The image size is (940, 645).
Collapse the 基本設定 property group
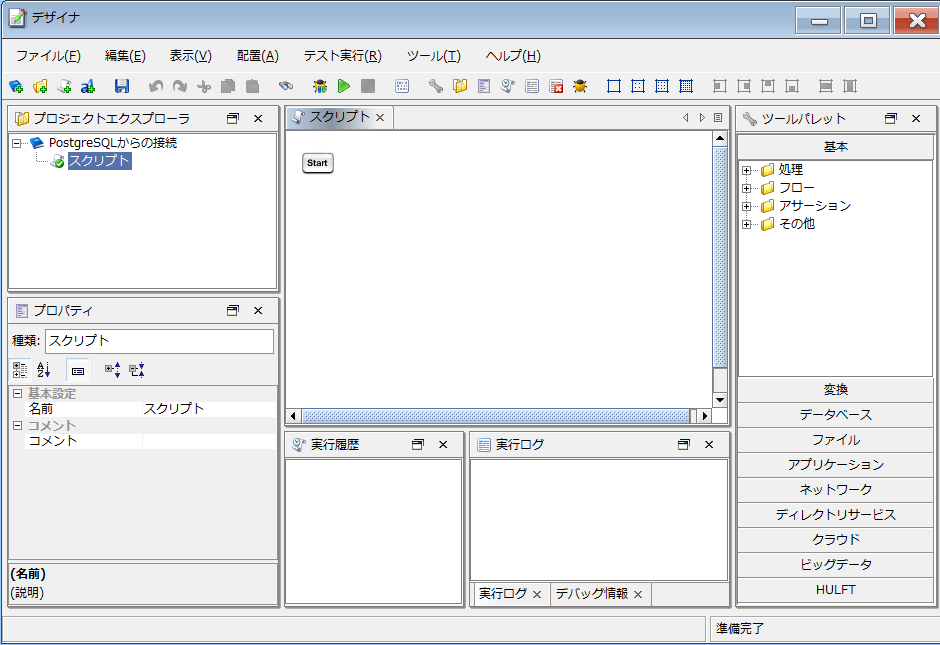click(x=17, y=394)
